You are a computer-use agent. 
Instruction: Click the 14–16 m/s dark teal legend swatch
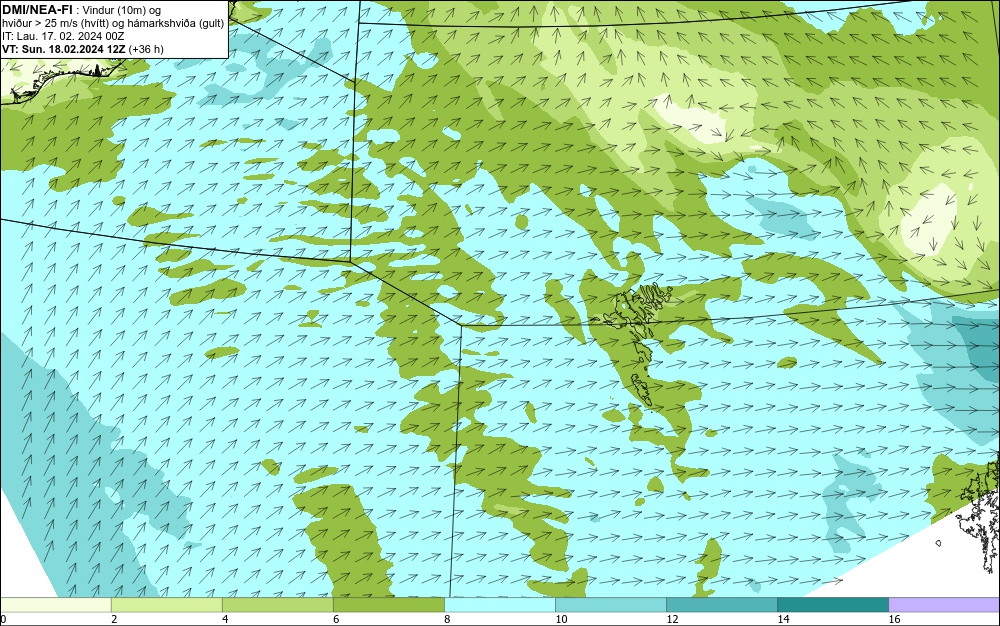832,604
